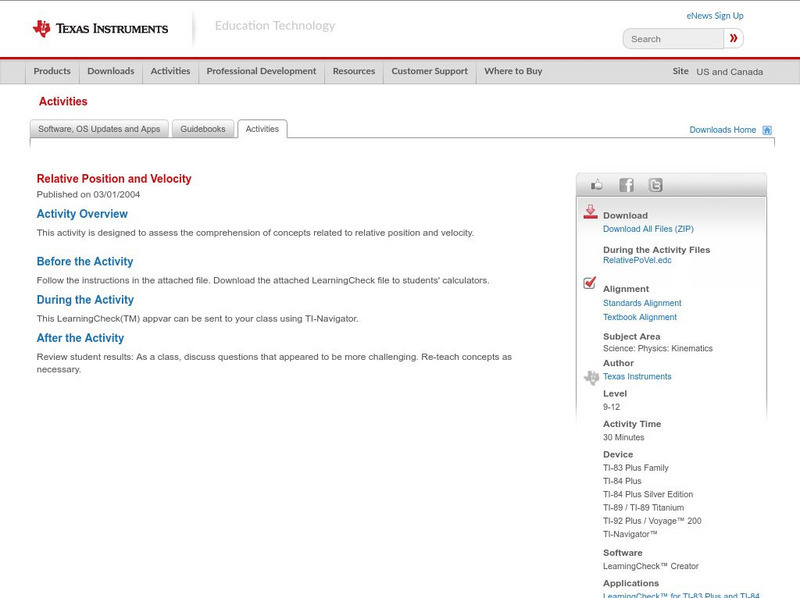Open the Where to Buy menu
The image size is (800, 598).
[513, 71]
